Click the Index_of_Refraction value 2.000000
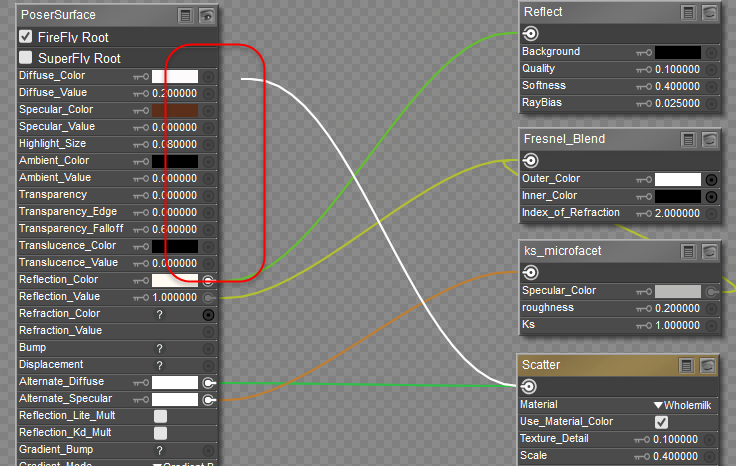Screen dimensions: 736x466 click(677, 213)
